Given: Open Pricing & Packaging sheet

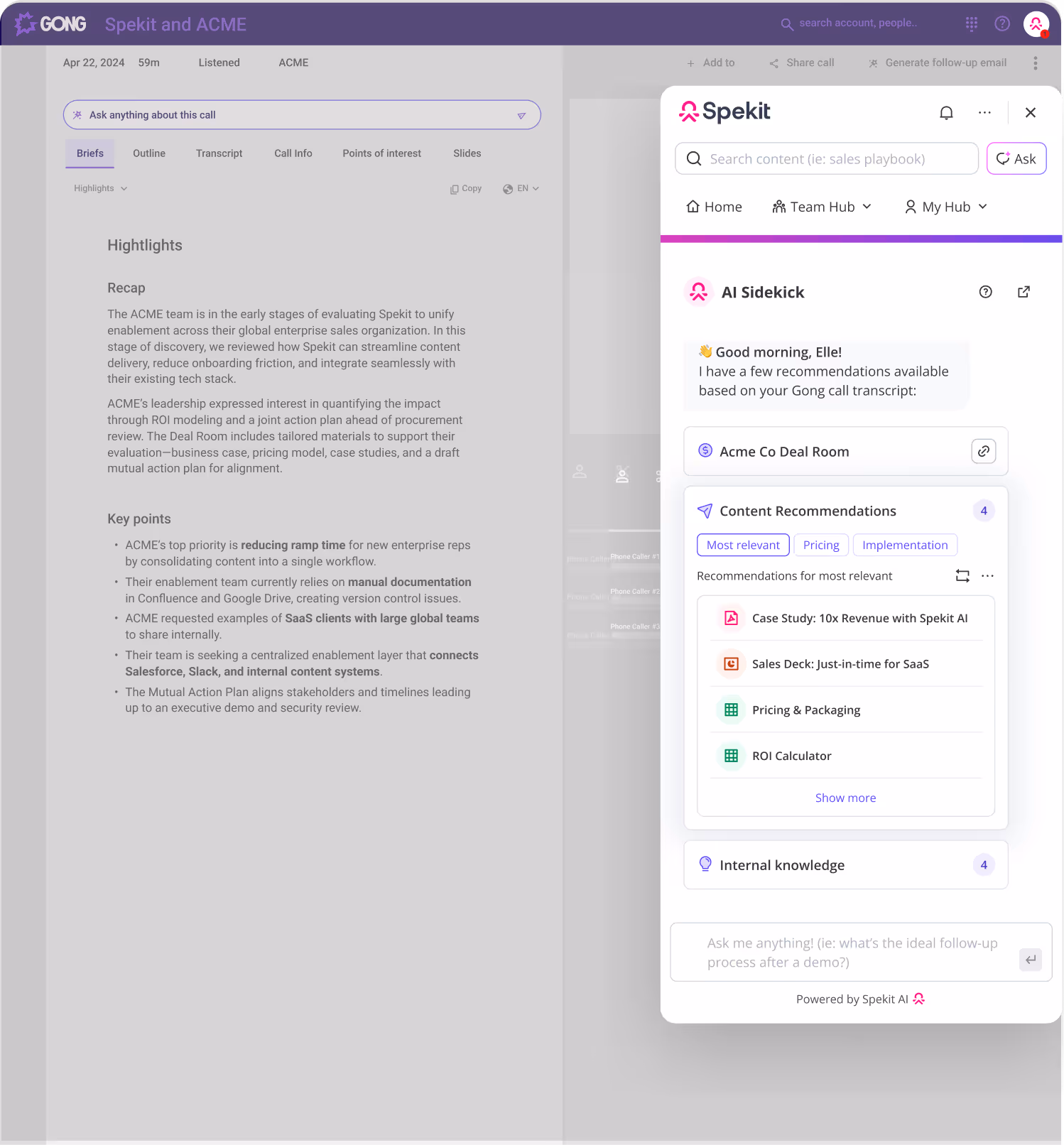Looking at the screenshot, I should coord(847,710).
